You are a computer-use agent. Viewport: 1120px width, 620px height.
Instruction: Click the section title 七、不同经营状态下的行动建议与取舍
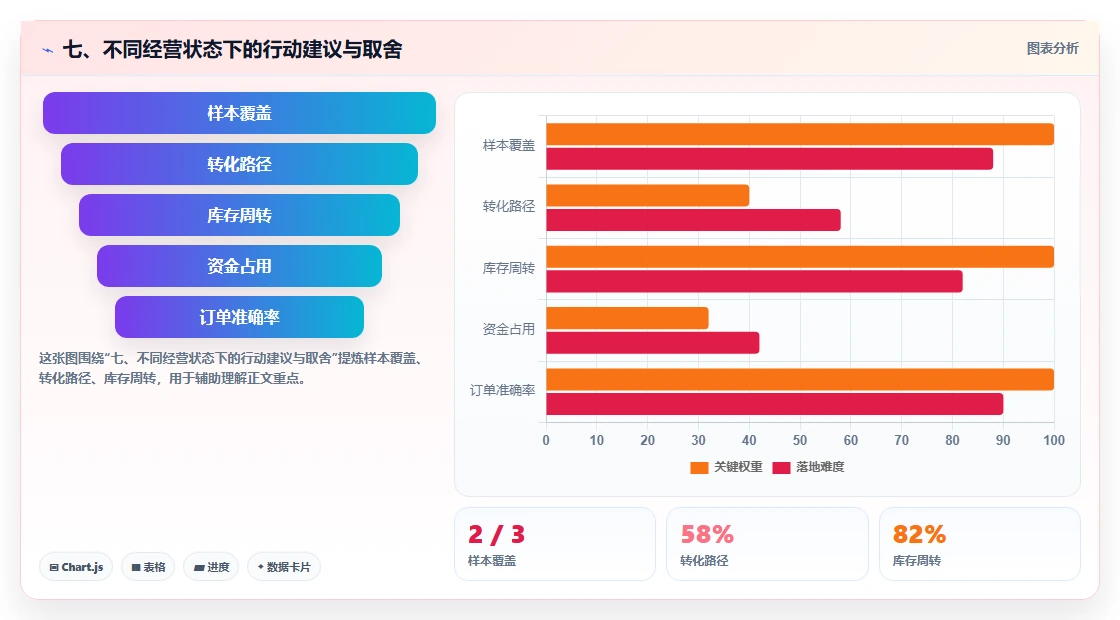[x=233, y=49]
